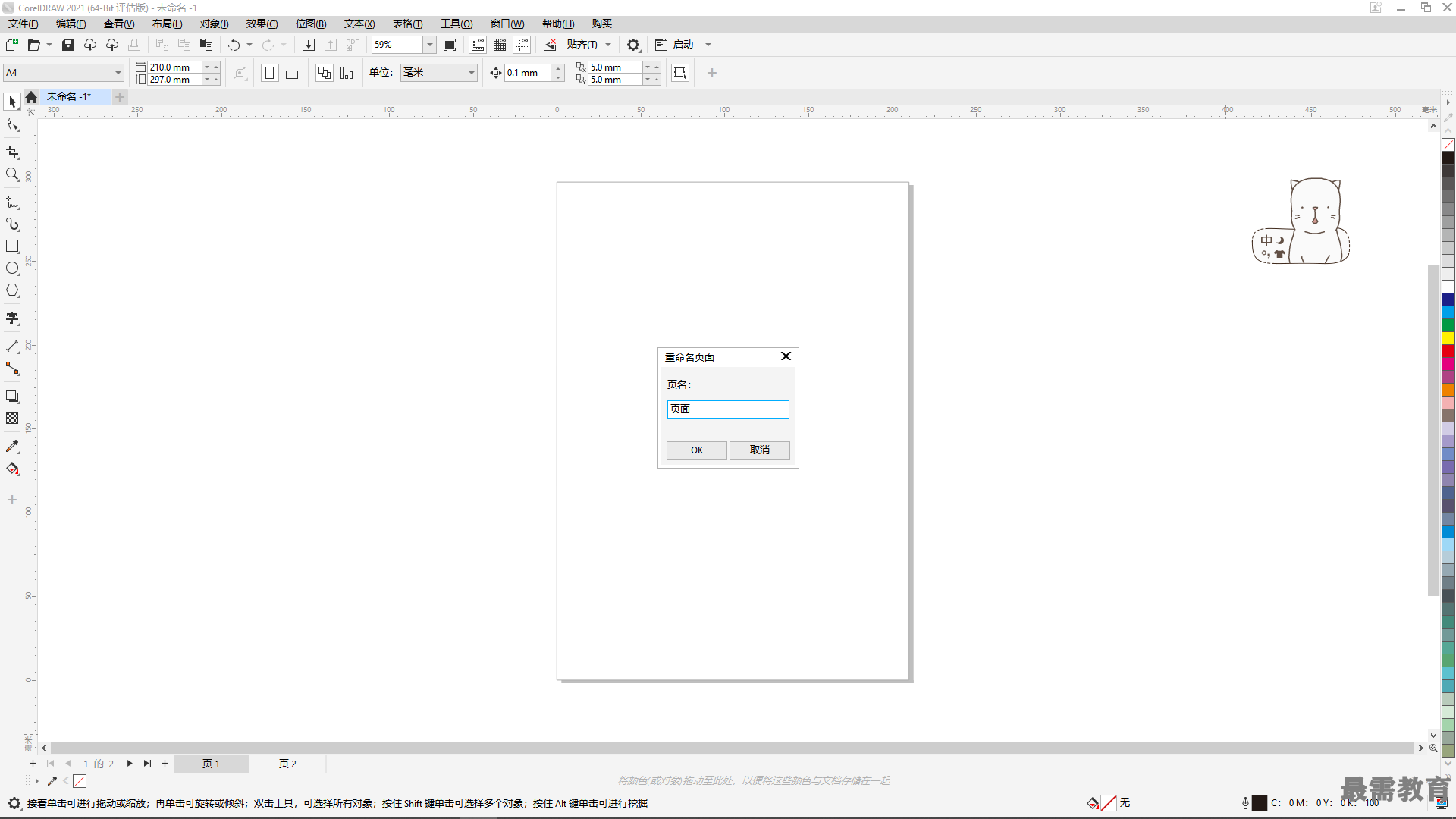Viewport: 1456px width, 819px height.
Task: Select the Interactive Fill tool
Action: pos(12,469)
